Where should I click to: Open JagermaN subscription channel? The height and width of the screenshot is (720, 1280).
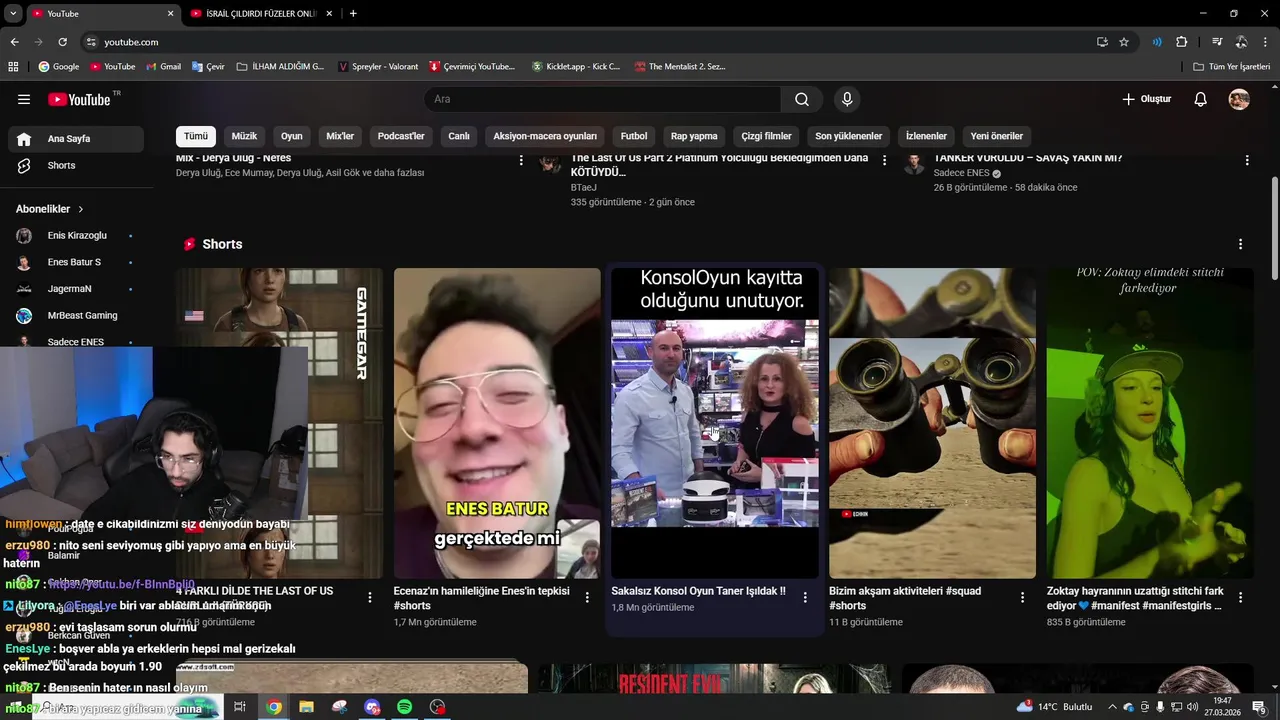point(76,289)
